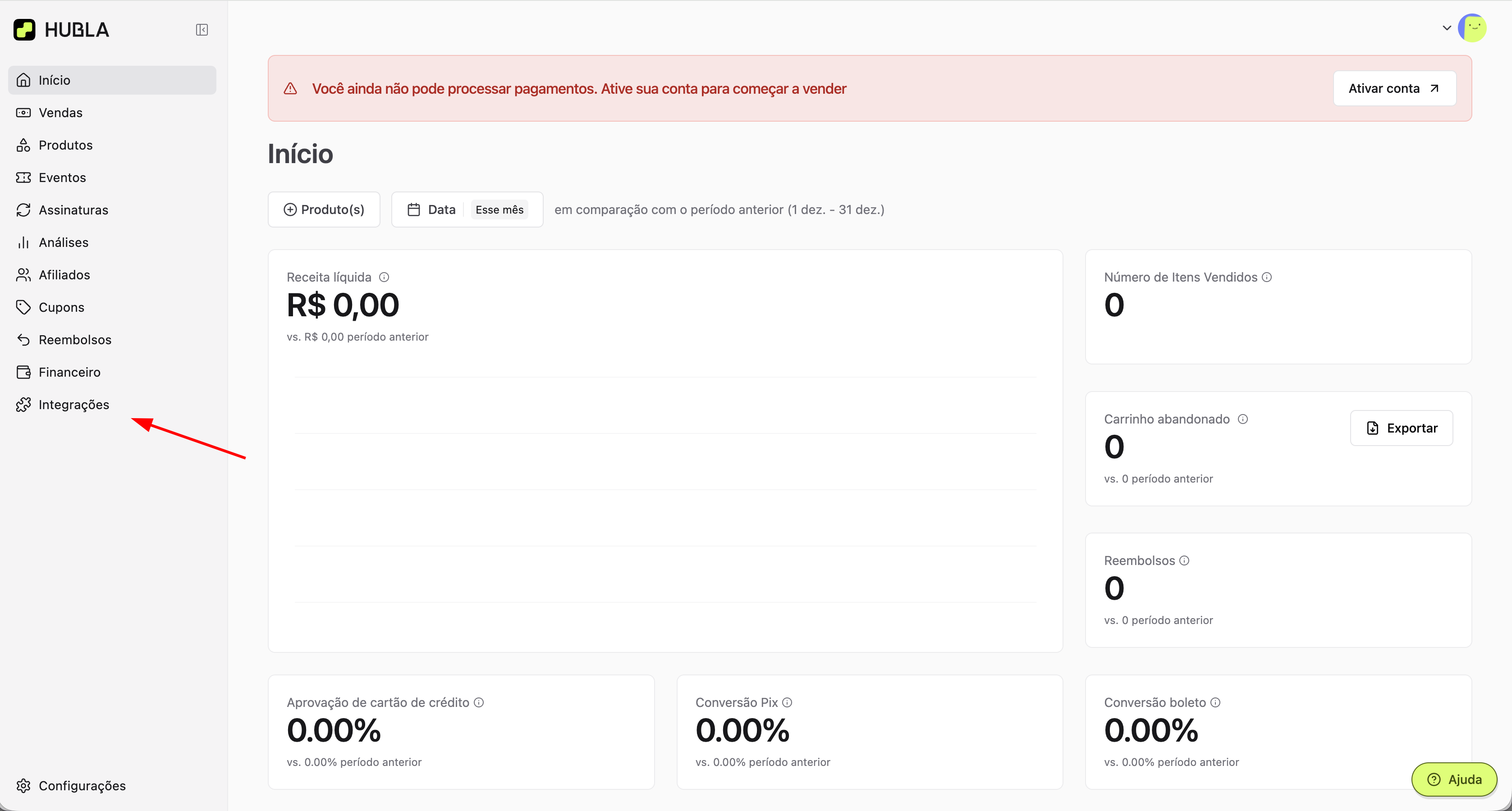The image size is (1512, 811).
Task: Click info icon beside Carrinho abandonado
Action: coord(1242,419)
